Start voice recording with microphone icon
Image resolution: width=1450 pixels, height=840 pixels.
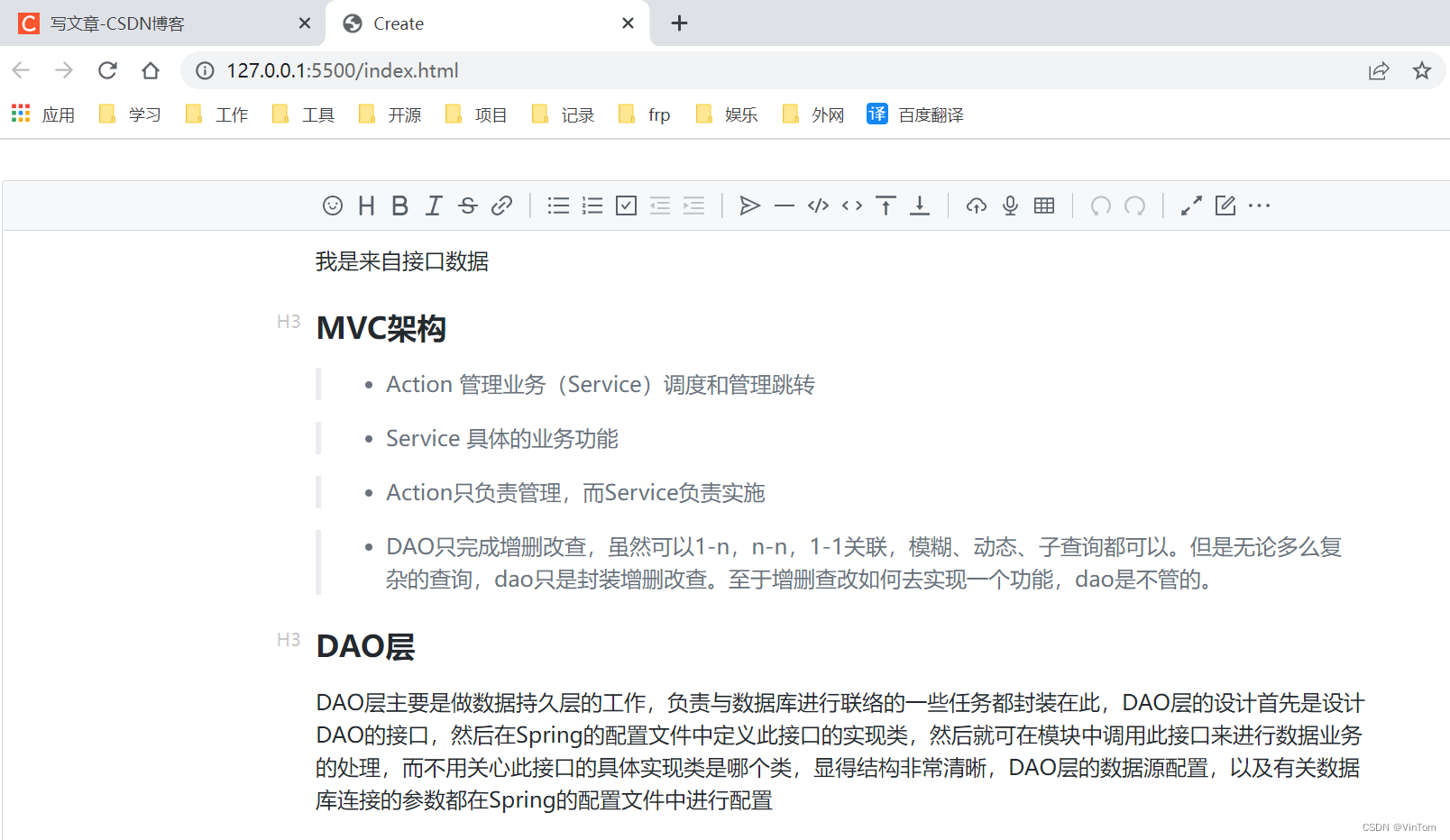[x=1010, y=205]
